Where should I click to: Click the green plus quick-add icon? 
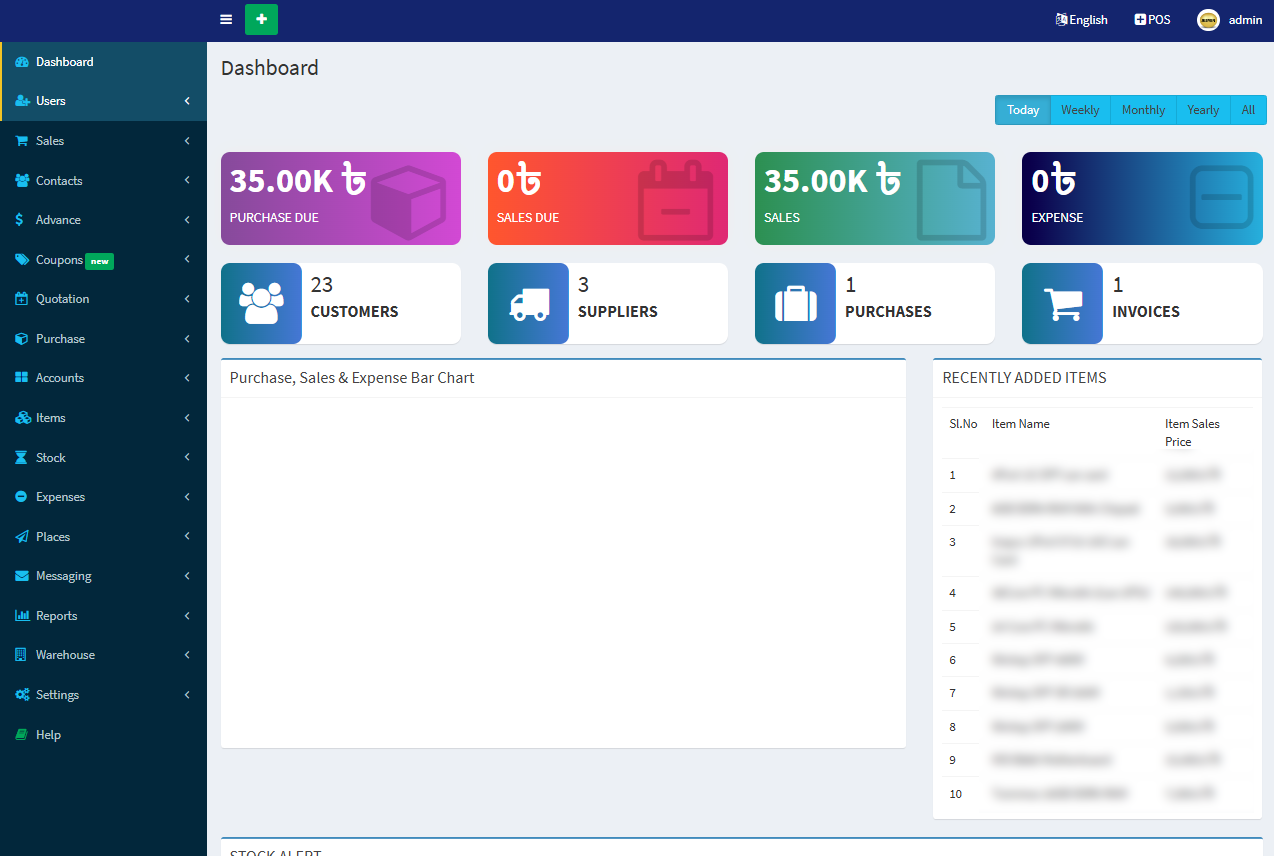click(x=261, y=19)
